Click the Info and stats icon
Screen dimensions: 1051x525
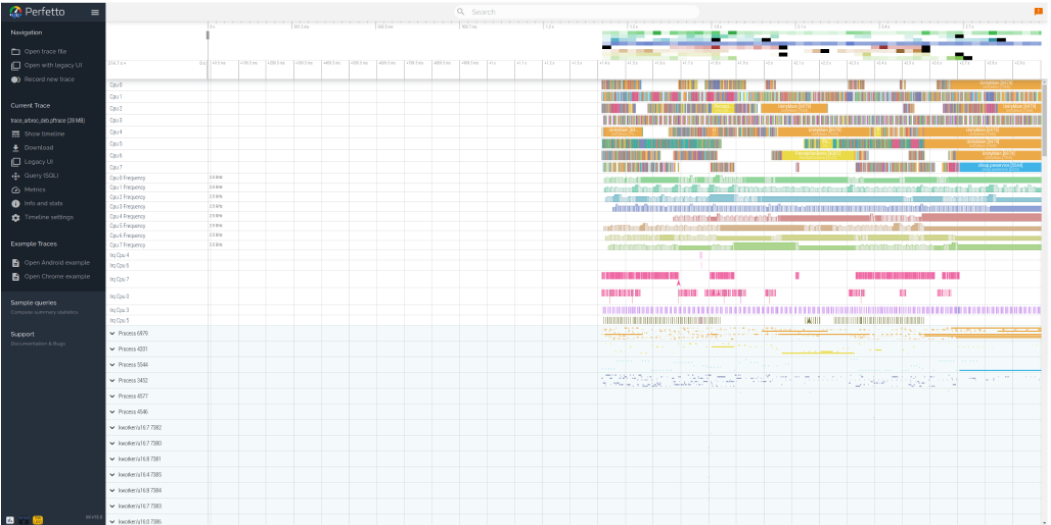16,203
